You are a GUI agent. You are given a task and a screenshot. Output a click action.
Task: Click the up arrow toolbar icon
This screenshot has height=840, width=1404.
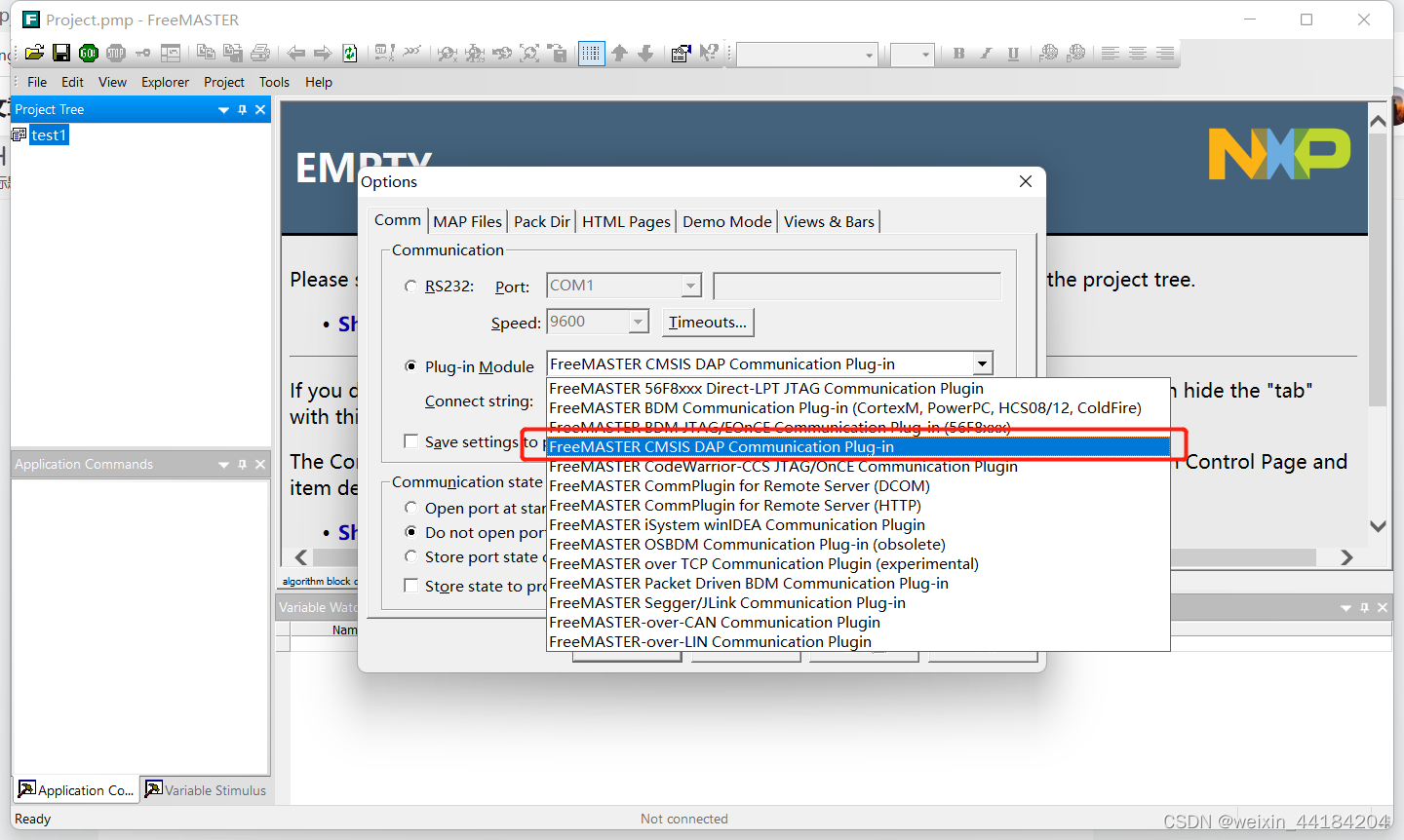click(619, 53)
